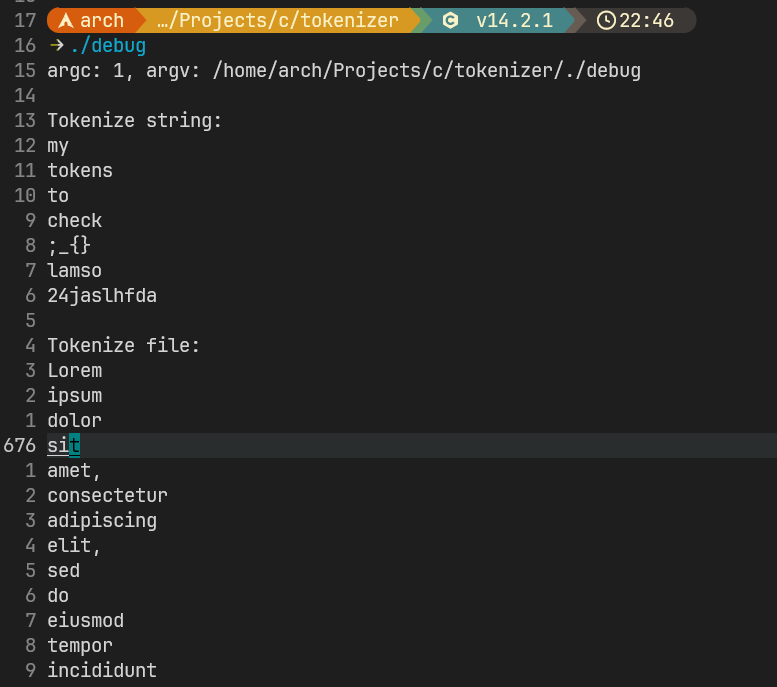The width and height of the screenshot is (777, 687).
Task: Click the prompt arrow before ./debug
Action: 56,45
